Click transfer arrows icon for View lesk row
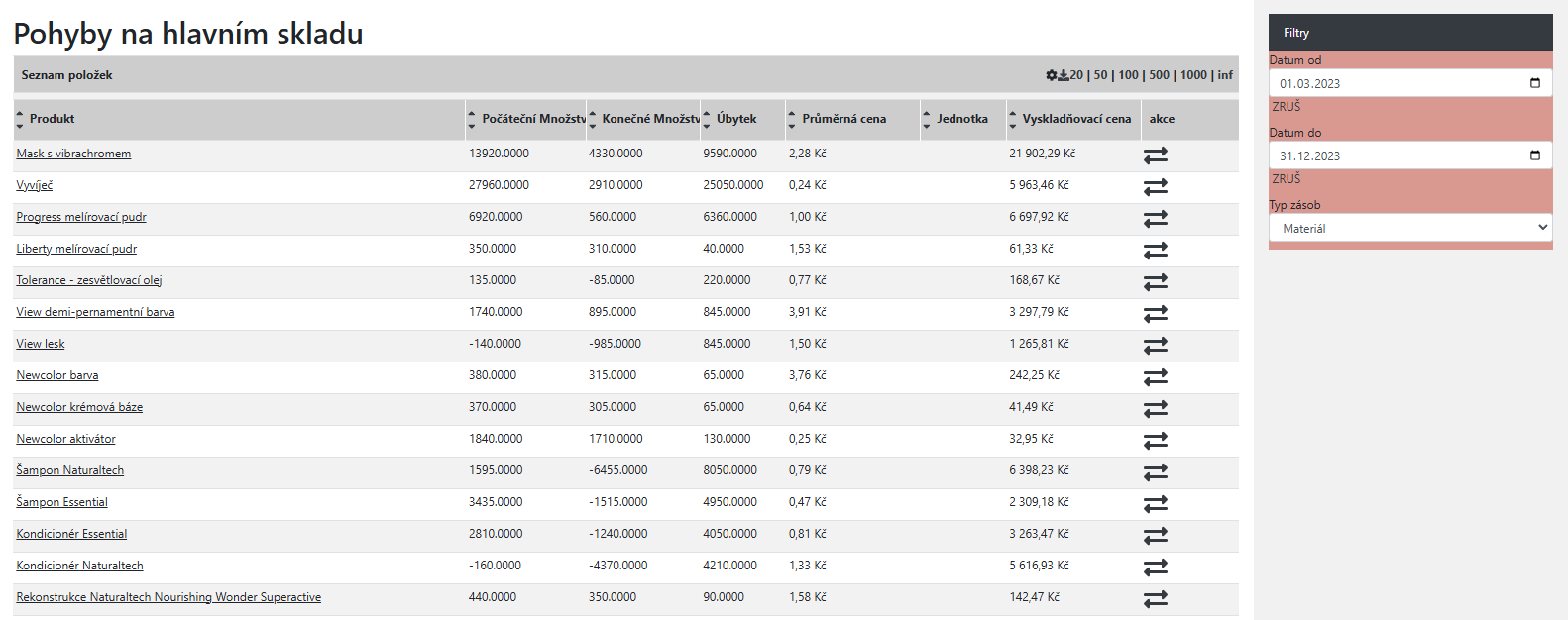The width and height of the screenshot is (1568, 620). click(x=1156, y=345)
